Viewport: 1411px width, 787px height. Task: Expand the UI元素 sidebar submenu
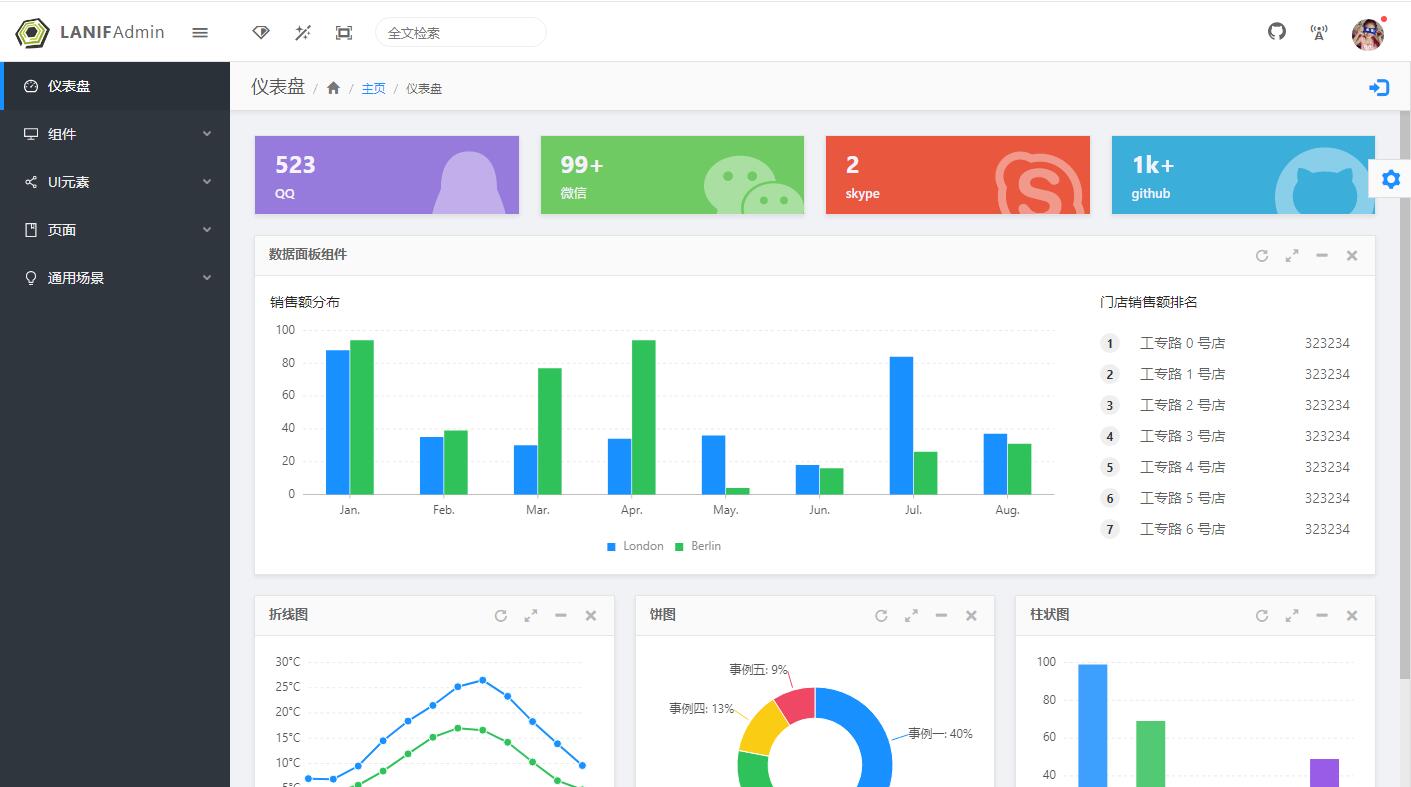pos(115,182)
